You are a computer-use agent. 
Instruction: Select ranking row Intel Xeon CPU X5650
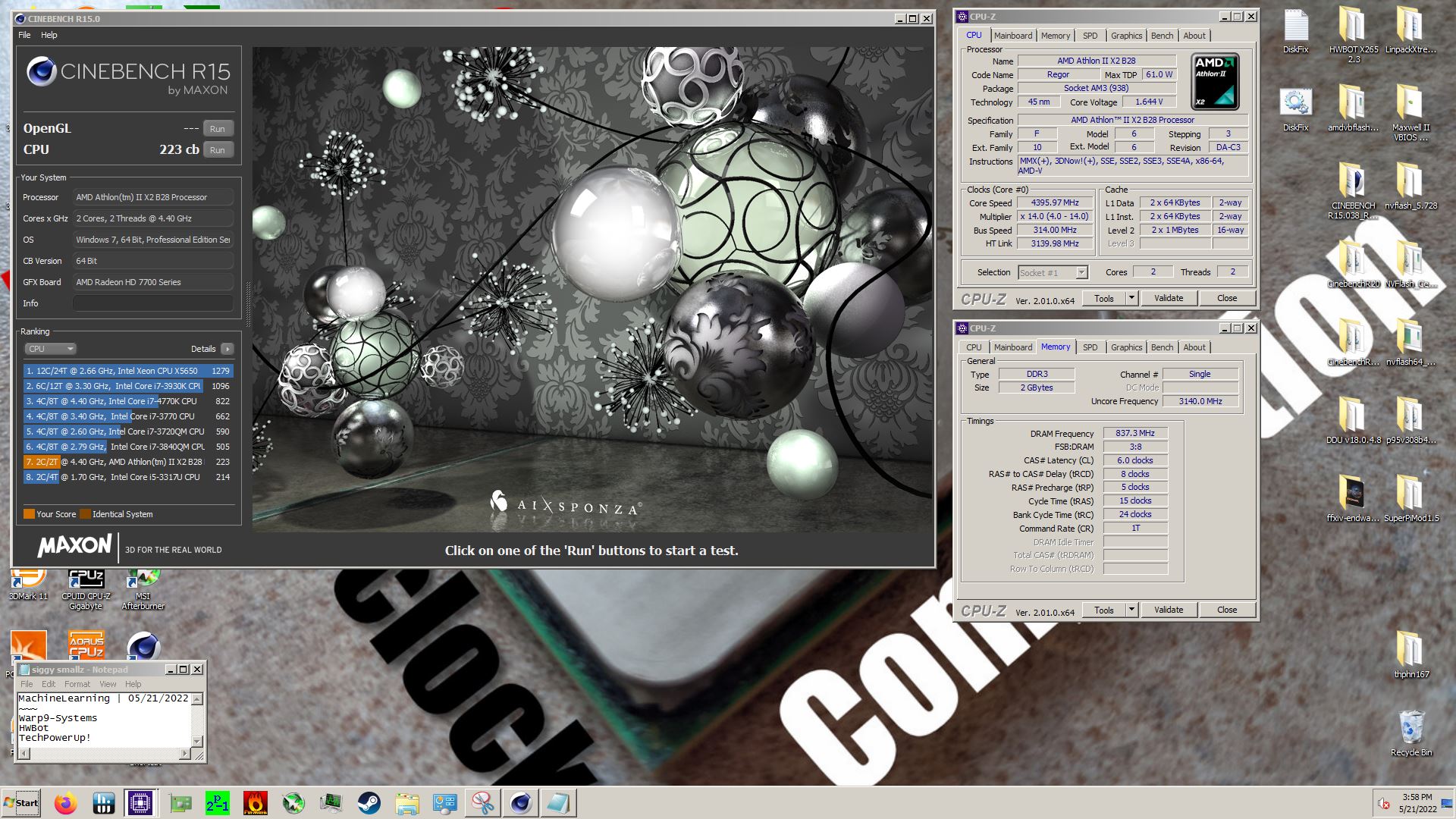(x=128, y=371)
